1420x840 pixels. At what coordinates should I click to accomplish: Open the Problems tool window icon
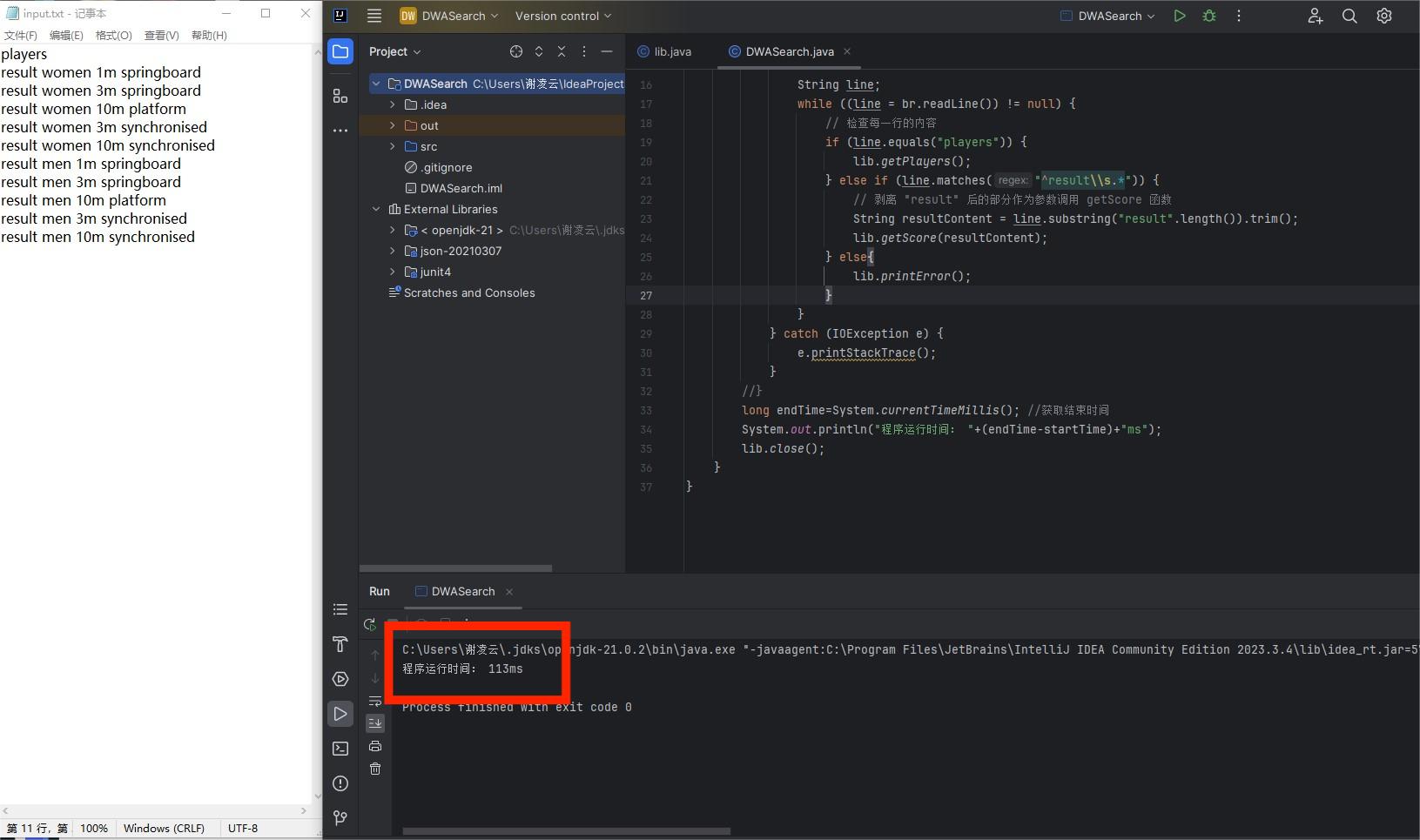(340, 783)
